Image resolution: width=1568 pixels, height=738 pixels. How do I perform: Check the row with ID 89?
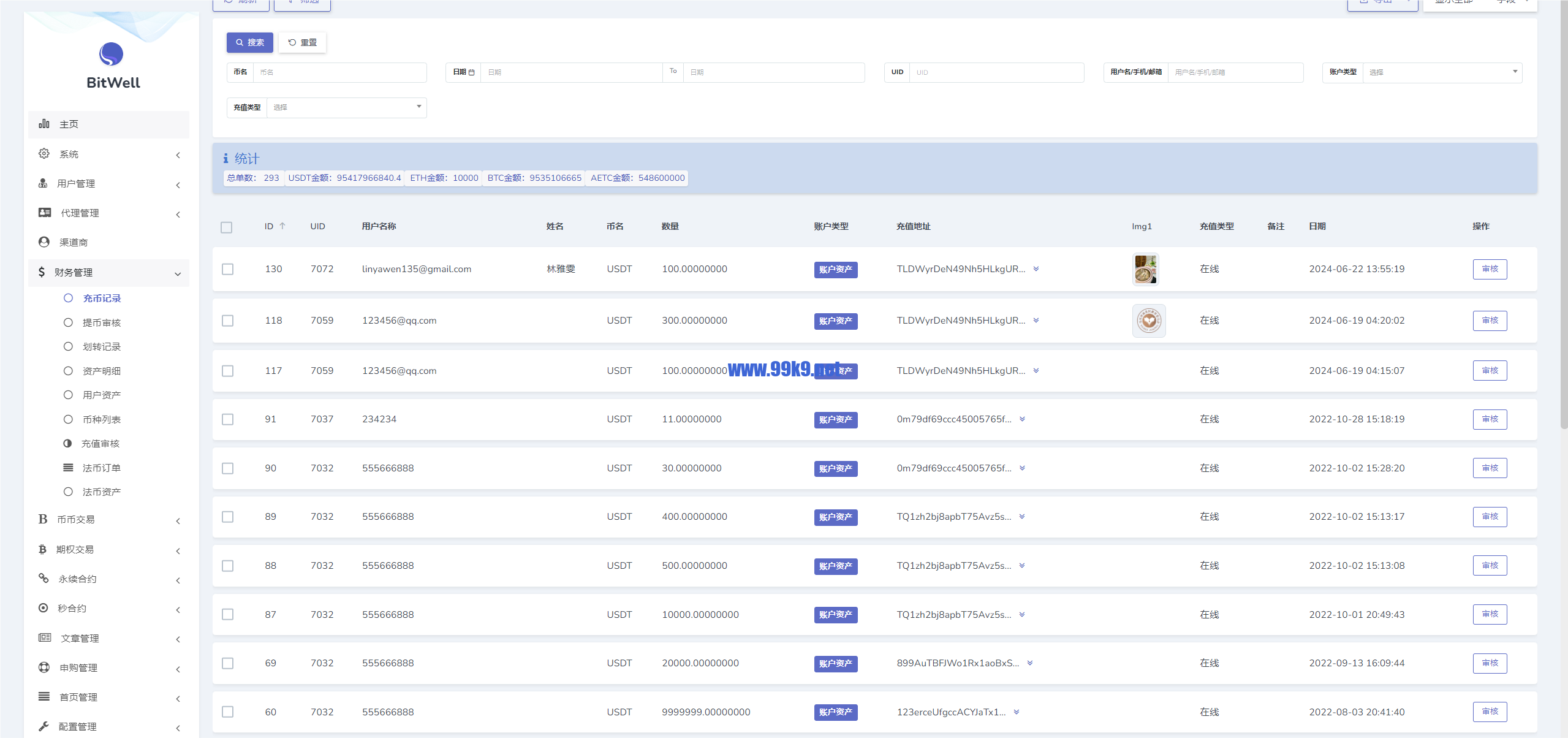tap(228, 517)
